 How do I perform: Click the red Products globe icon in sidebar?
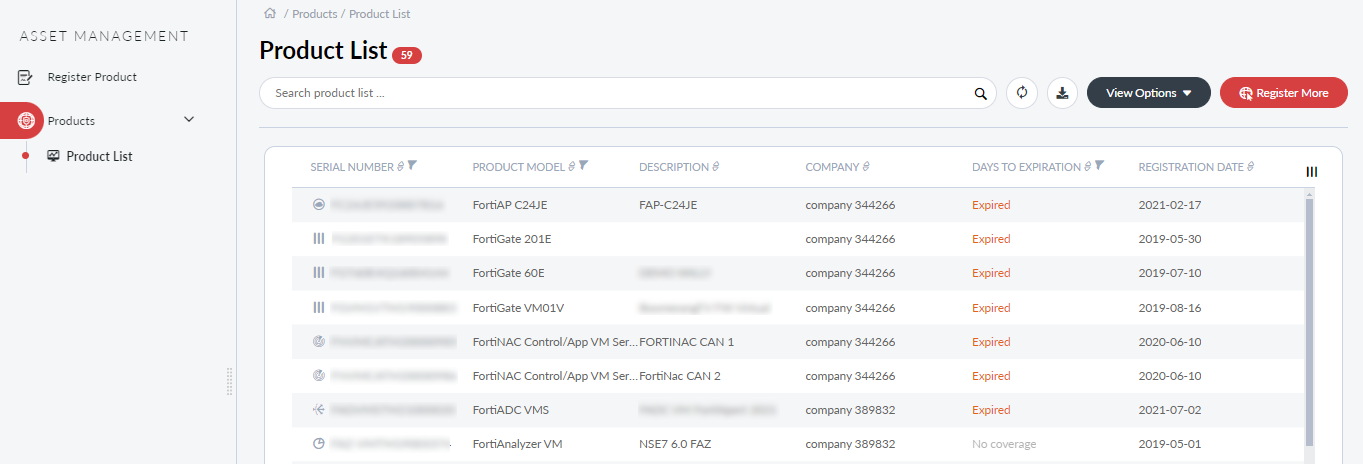(26, 121)
